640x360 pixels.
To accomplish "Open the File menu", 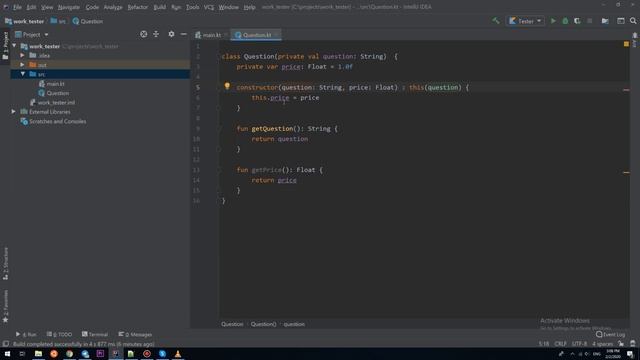I will coord(17,7).
